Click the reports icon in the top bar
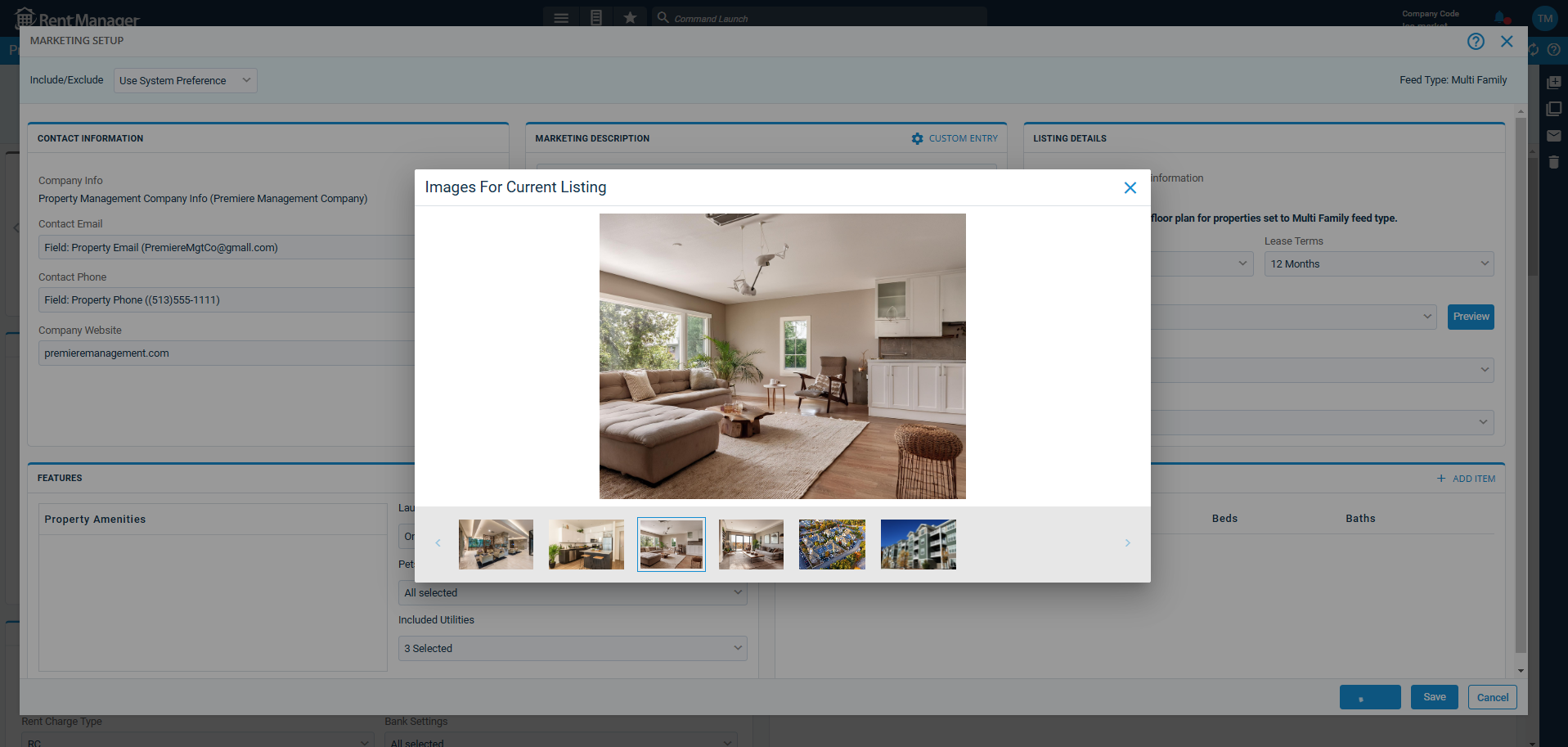 595,17
